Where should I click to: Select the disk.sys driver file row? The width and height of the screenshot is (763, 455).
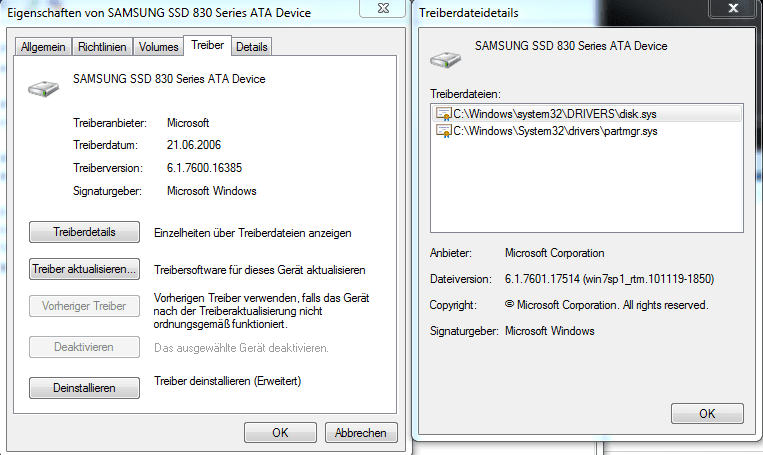pos(587,114)
